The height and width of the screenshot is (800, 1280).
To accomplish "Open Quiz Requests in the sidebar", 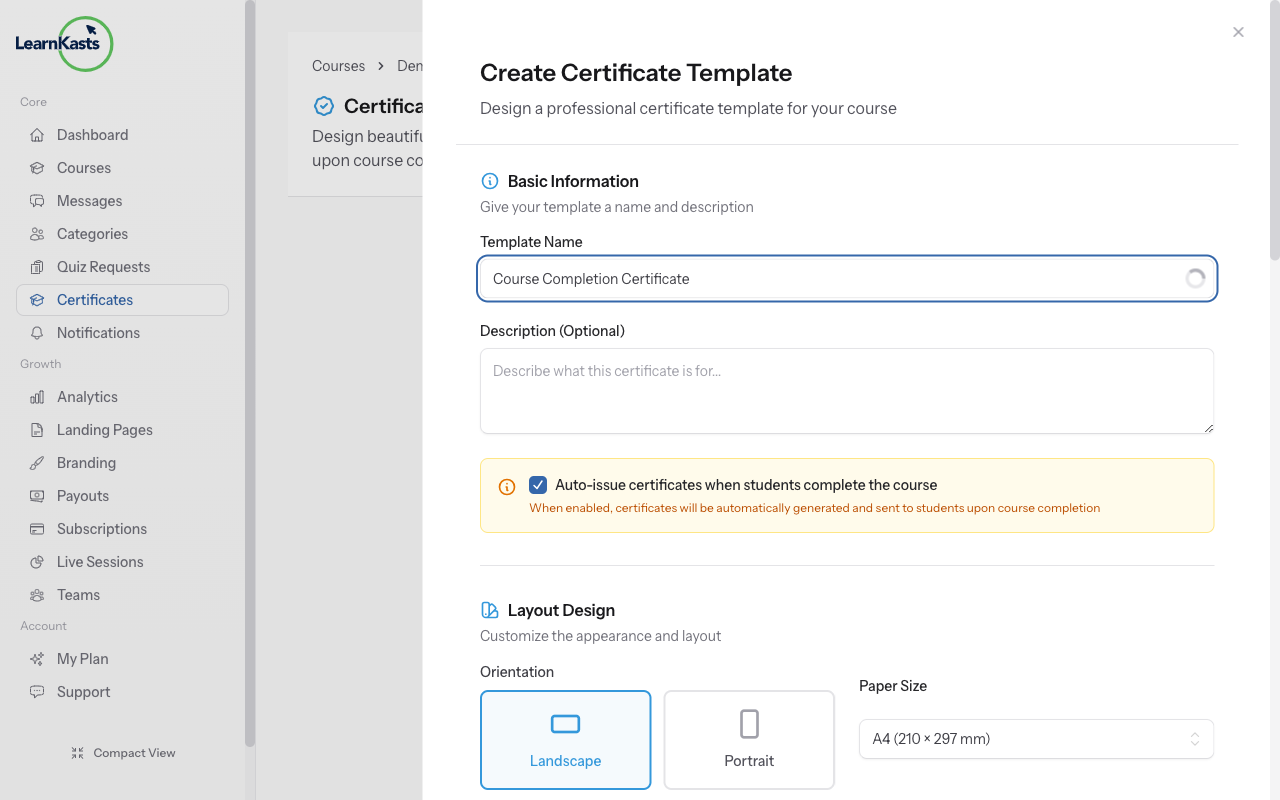I will (103, 266).
